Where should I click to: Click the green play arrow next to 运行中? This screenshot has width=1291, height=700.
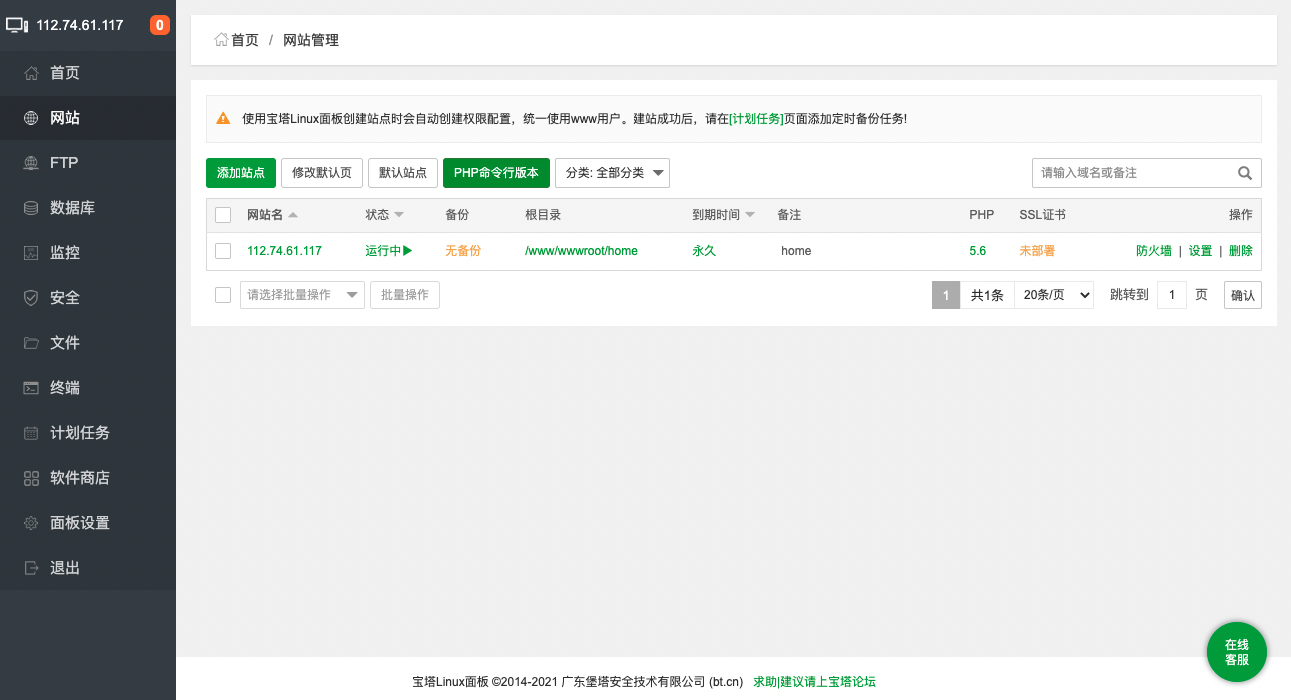pos(408,251)
